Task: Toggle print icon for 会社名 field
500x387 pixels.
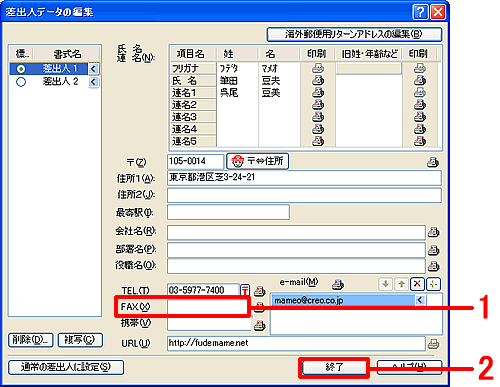Action: coord(433,232)
